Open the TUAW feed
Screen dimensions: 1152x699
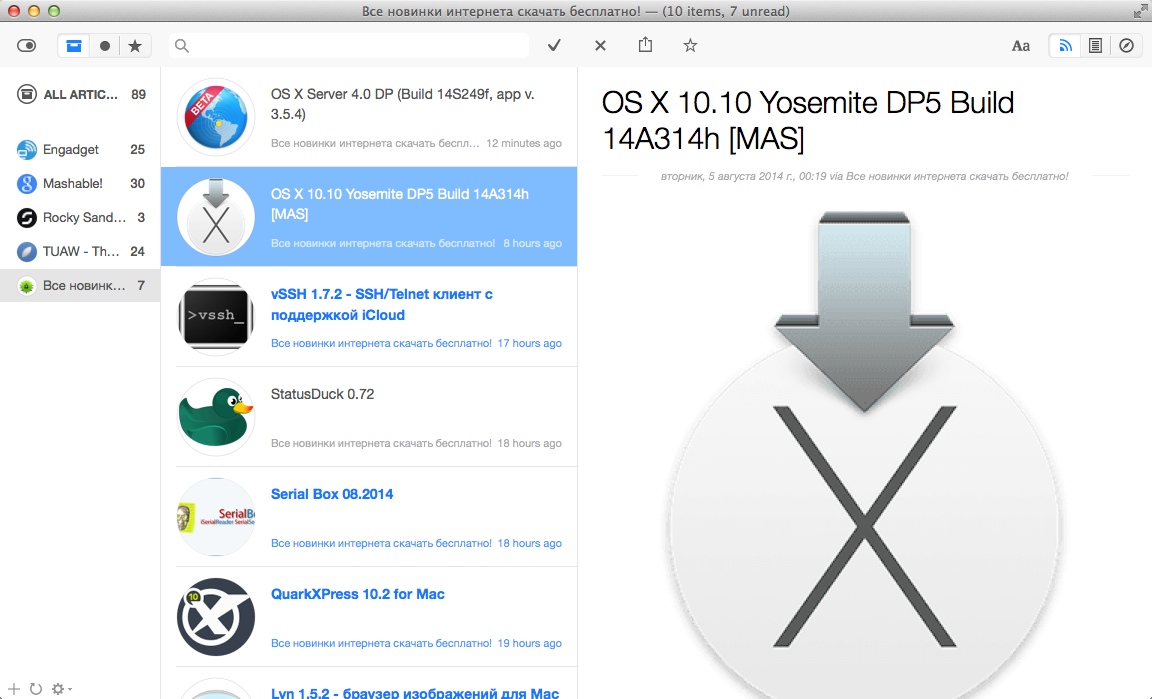[x=80, y=251]
